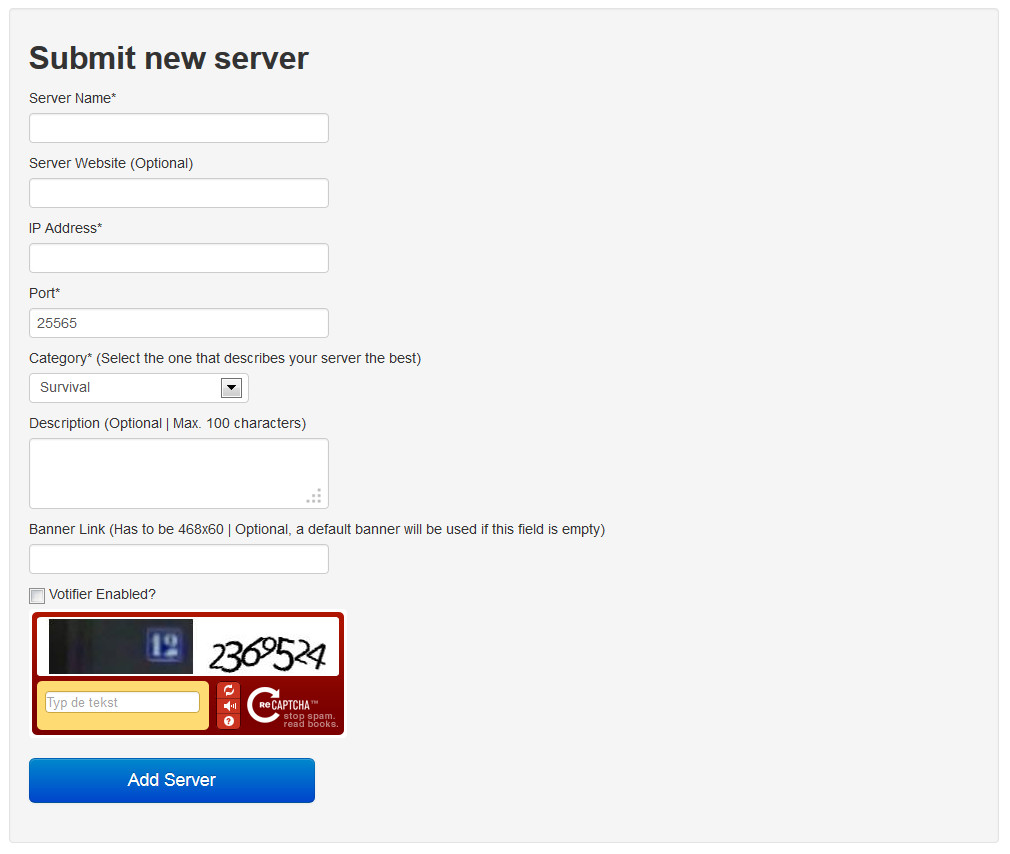Click the distorted captcha digits 2369524
The image size is (1010, 854).
click(266, 654)
